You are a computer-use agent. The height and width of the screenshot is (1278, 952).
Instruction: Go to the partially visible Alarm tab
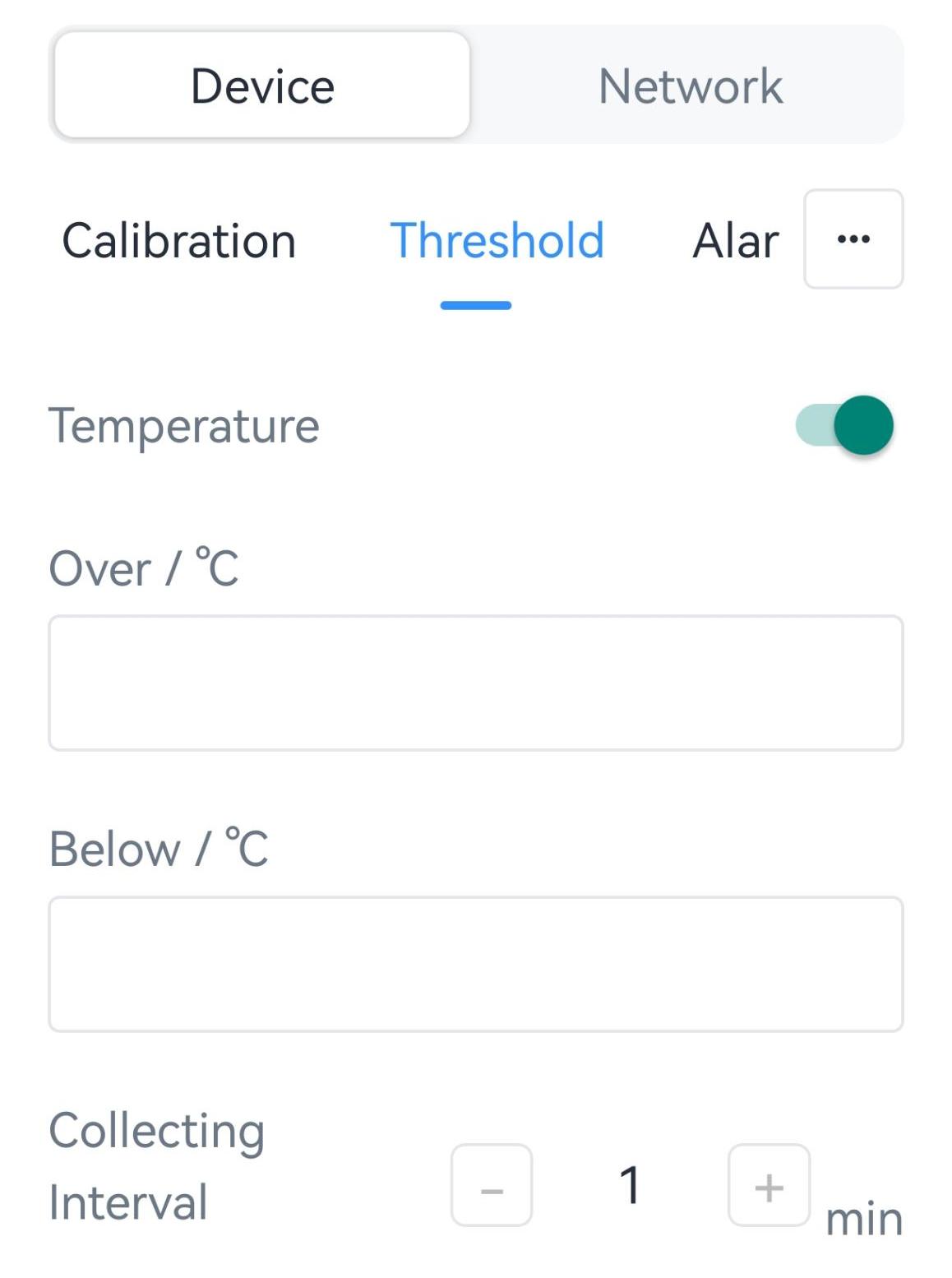pos(735,241)
